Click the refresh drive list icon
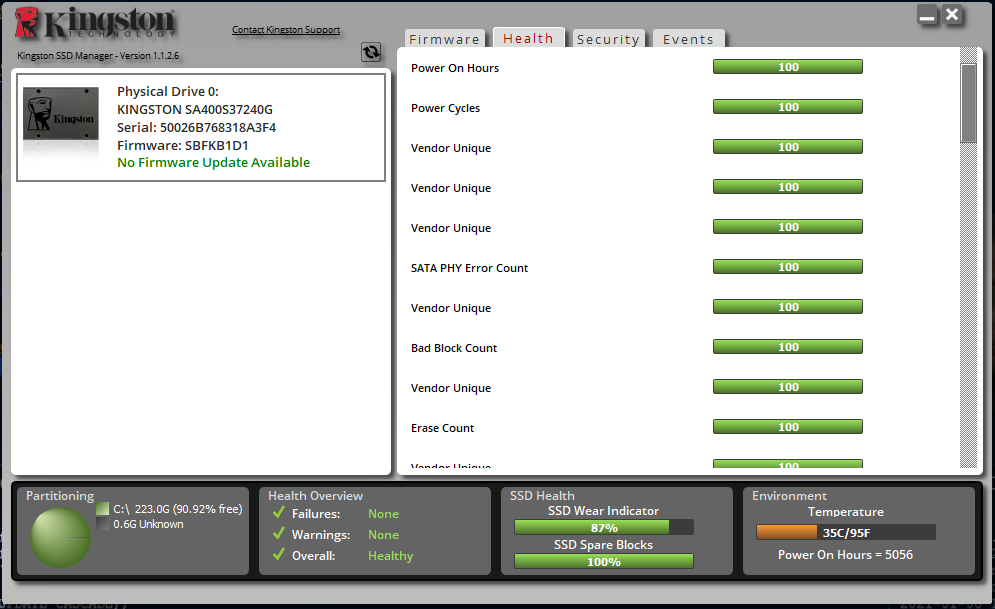This screenshot has height=609, width=995. click(x=371, y=52)
